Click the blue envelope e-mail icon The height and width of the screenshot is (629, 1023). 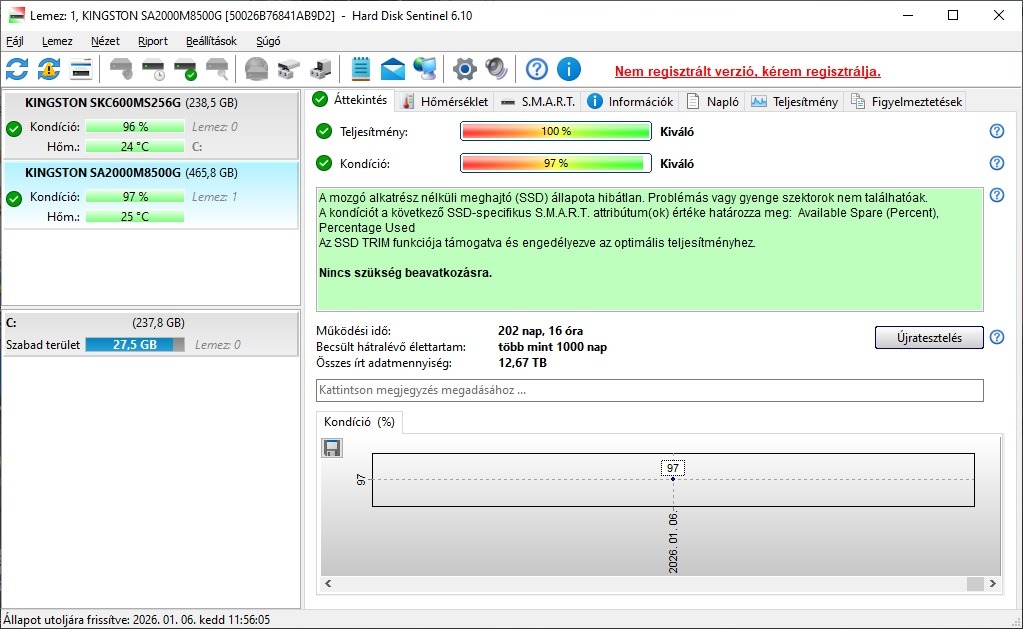coord(393,69)
